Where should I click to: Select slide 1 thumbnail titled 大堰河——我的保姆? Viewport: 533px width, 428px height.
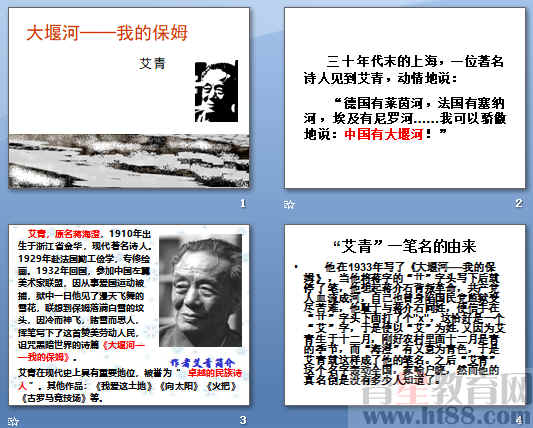point(129,98)
